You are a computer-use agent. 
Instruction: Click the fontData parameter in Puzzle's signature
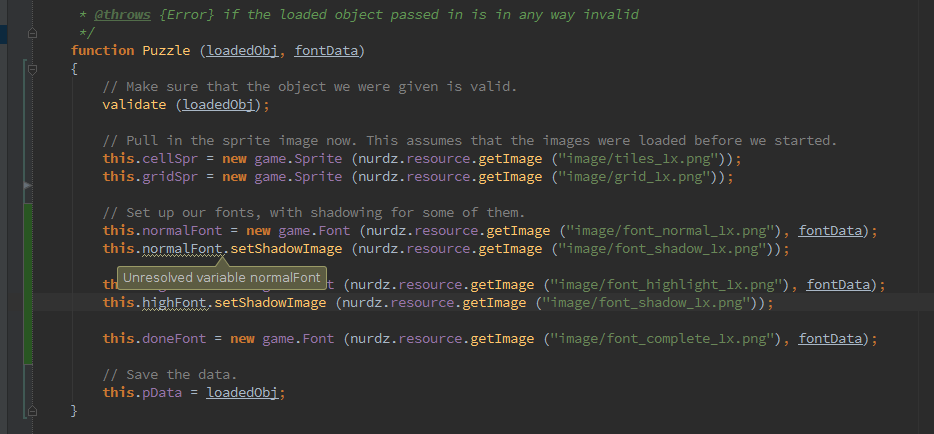coord(326,51)
